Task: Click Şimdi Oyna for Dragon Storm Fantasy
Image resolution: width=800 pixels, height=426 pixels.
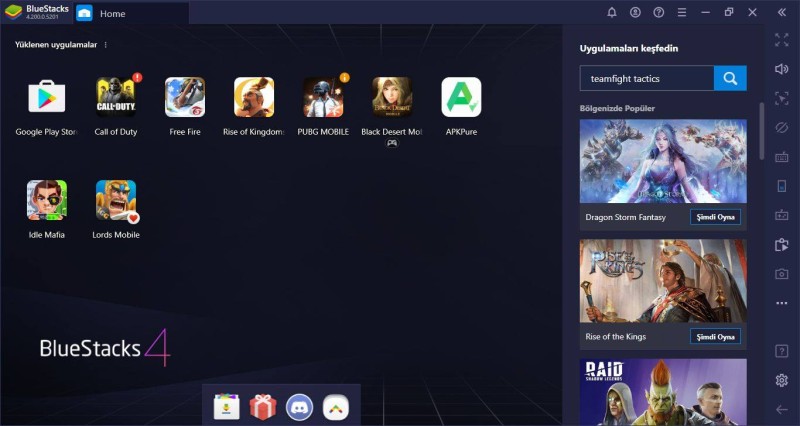Action: [715, 217]
